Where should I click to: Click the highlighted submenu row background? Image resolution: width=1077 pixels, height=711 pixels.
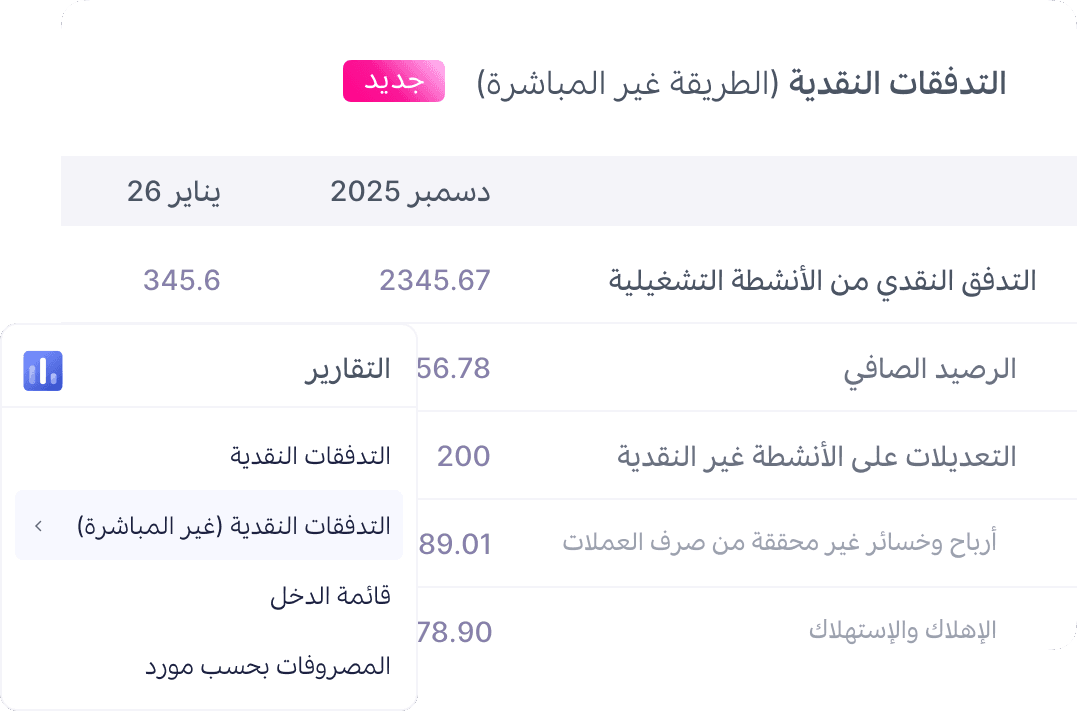click(x=209, y=525)
